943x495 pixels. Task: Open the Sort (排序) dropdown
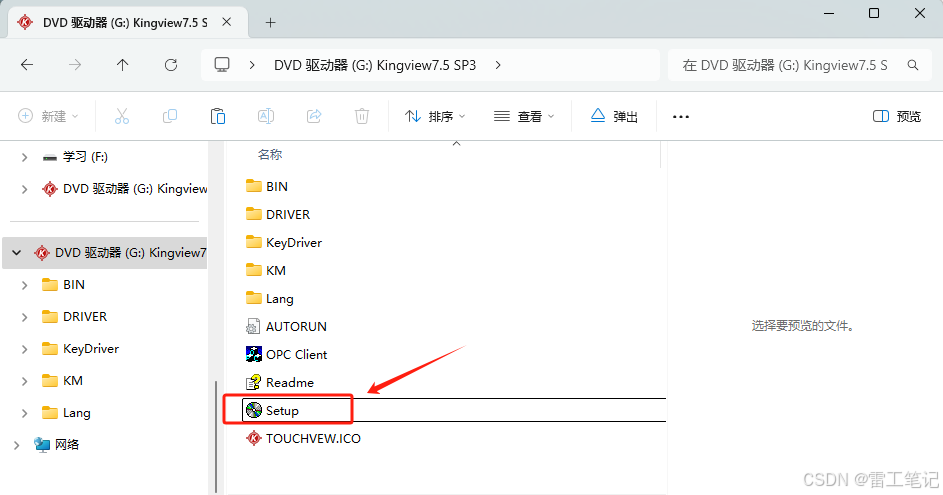435,116
